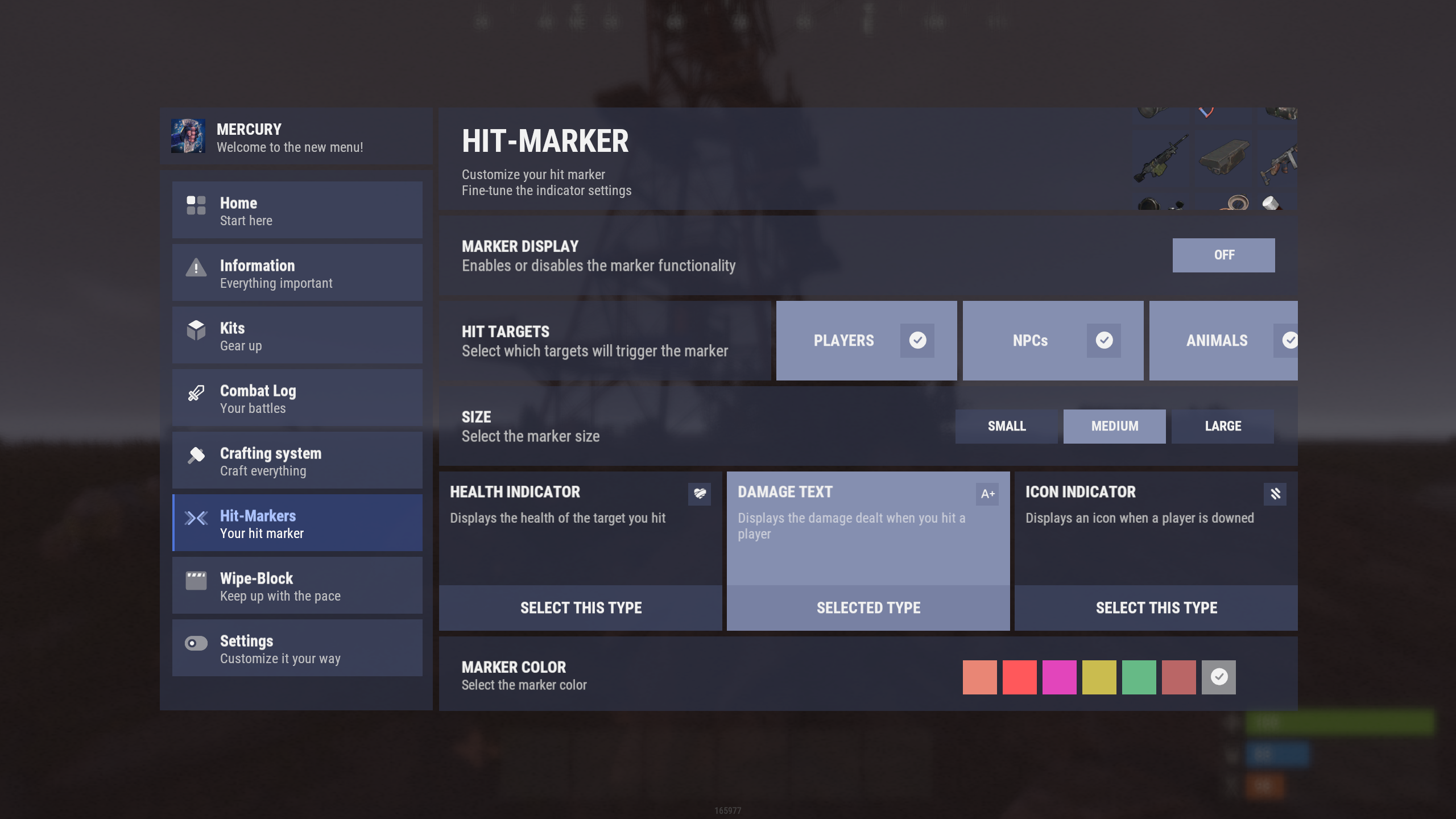This screenshot has height=819, width=1456.
Task: Open the Information menu tab
Action: pos(297,272)
